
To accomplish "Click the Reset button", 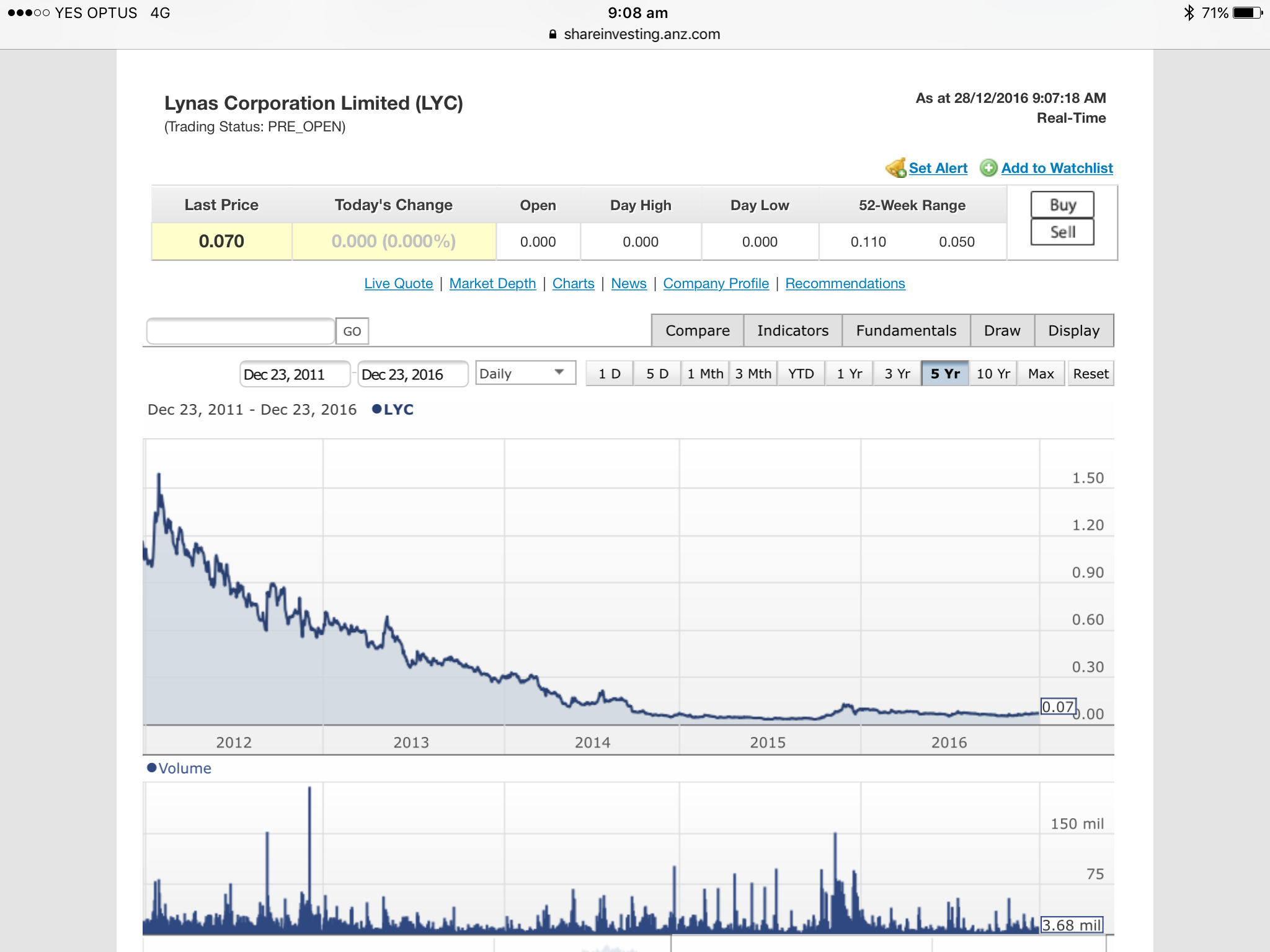I will click(x=1091, y=373).
